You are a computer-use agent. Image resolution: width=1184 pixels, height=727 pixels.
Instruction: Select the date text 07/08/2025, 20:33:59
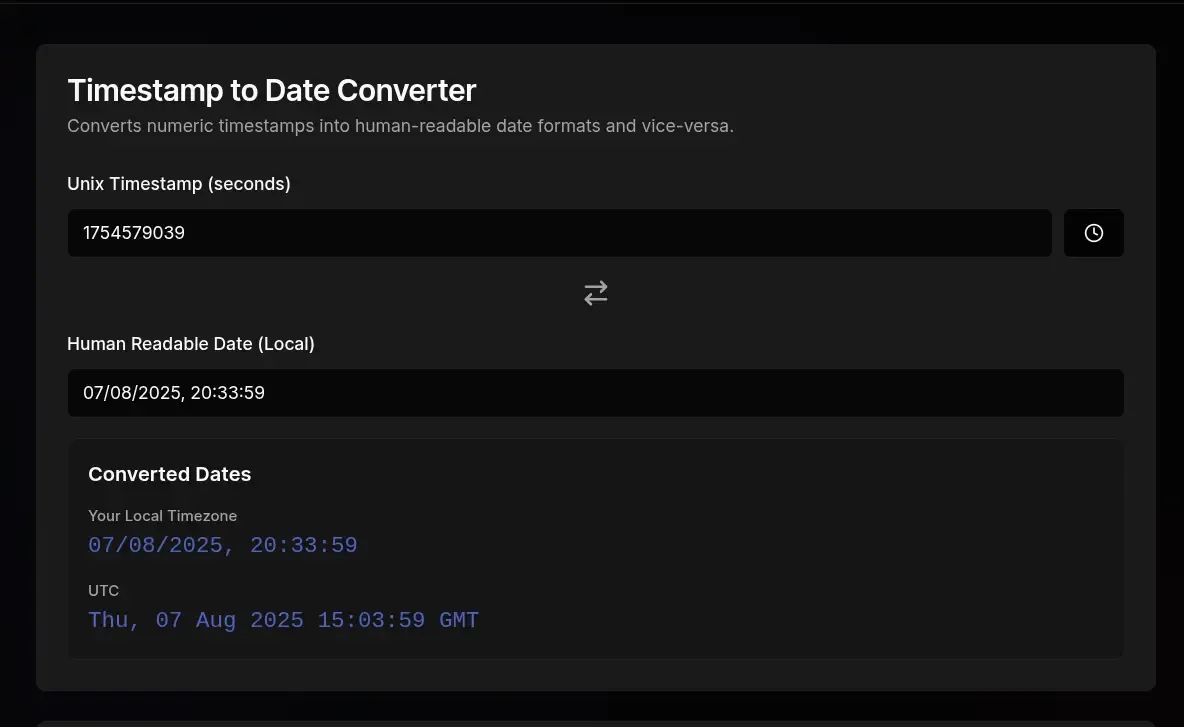(x=173, y=392)
